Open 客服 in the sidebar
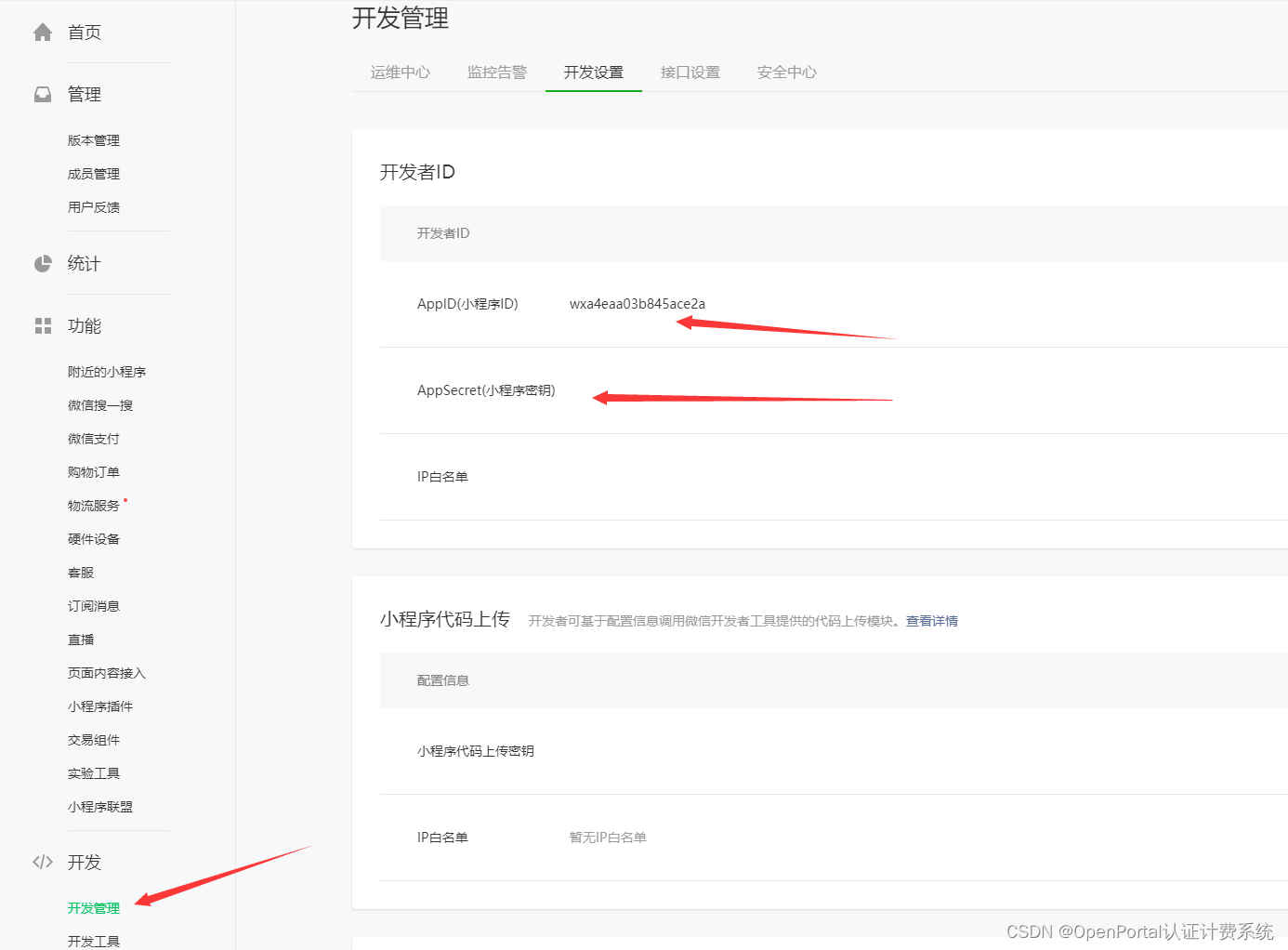The height and width of the screenshot is (950, 1288). (81, 573)
